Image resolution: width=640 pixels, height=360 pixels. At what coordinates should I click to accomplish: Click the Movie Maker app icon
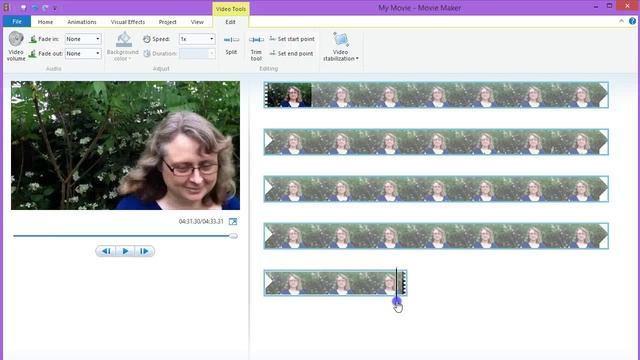pyautogui.click(x=7, y=7)
